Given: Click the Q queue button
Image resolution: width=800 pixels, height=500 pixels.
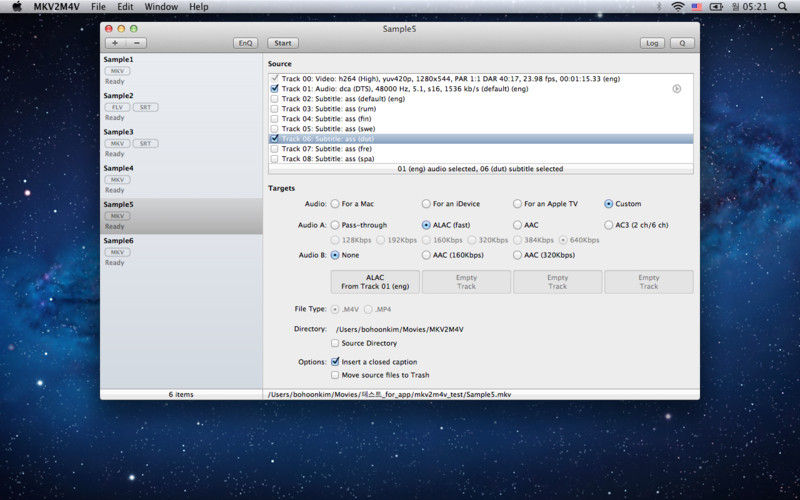Looking at the screenshot, I should pos(682,43).
